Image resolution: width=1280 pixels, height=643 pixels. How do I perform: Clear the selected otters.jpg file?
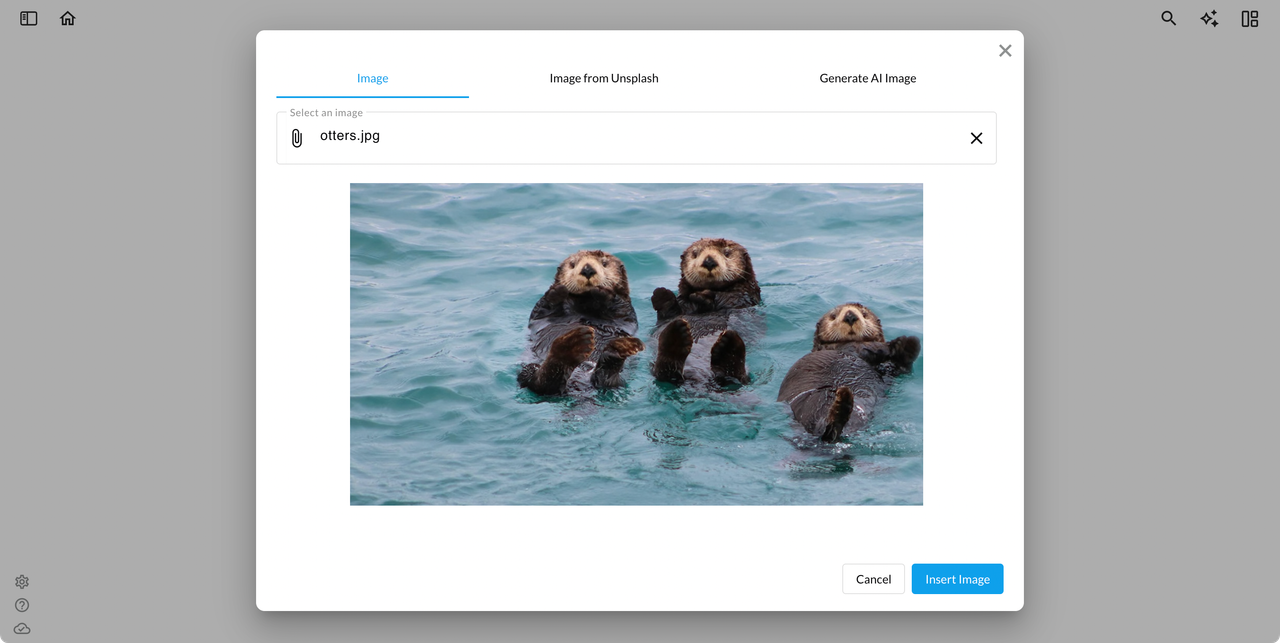(x=977, y=138)
